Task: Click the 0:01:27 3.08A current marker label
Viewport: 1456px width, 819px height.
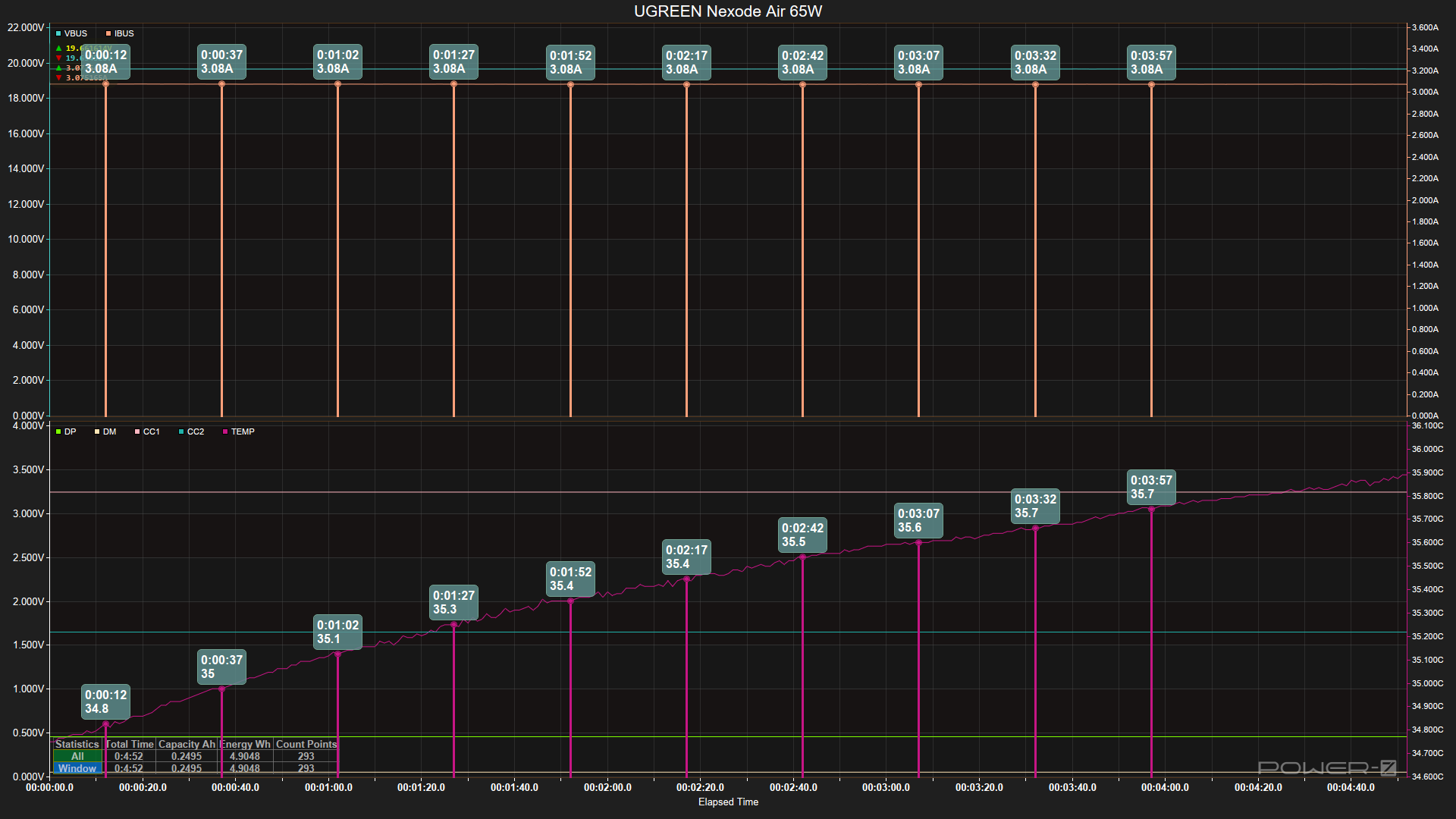Action: point(453,62)
